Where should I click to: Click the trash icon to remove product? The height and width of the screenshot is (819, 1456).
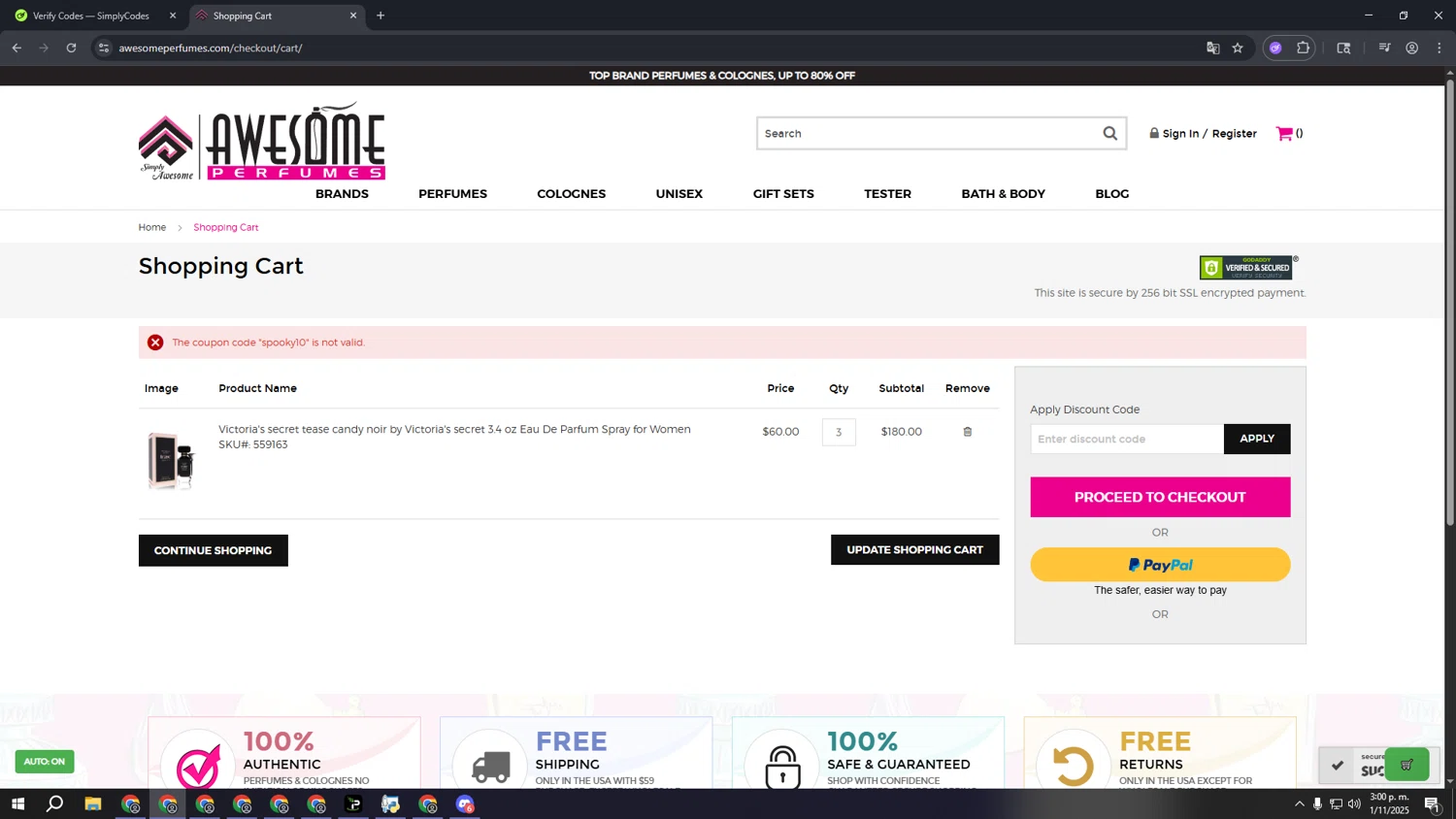click(x=967, y=432)
